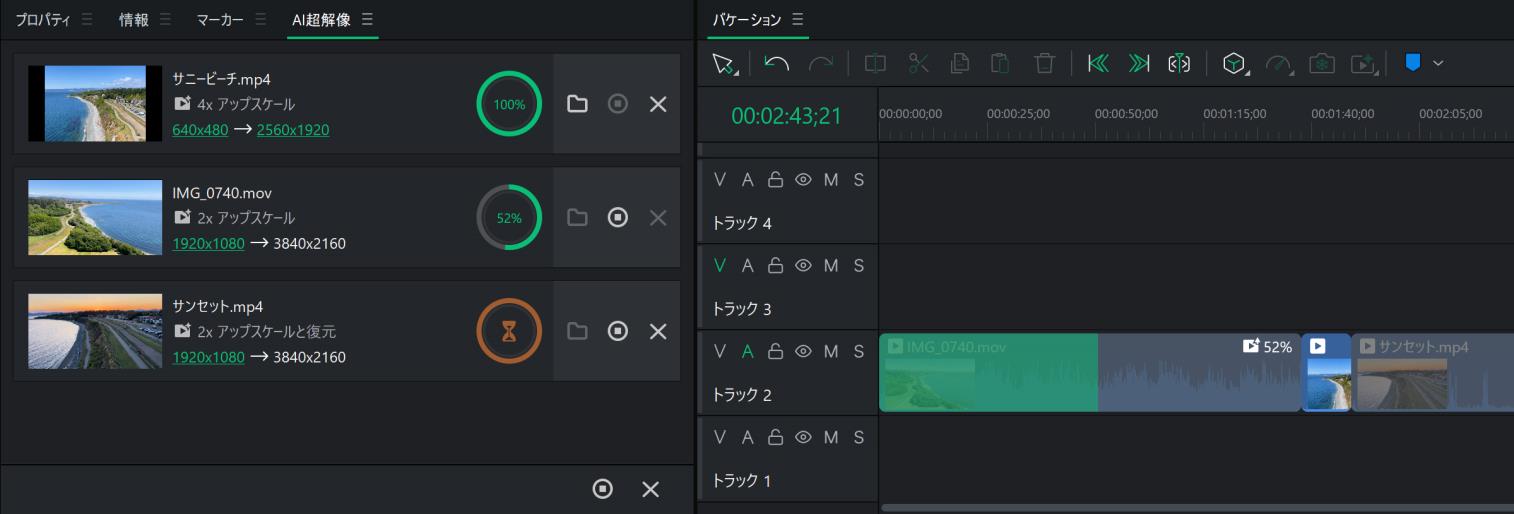Click the 2560x1920 resolution link
1514x514 pixels.
[x=293, y=130]
